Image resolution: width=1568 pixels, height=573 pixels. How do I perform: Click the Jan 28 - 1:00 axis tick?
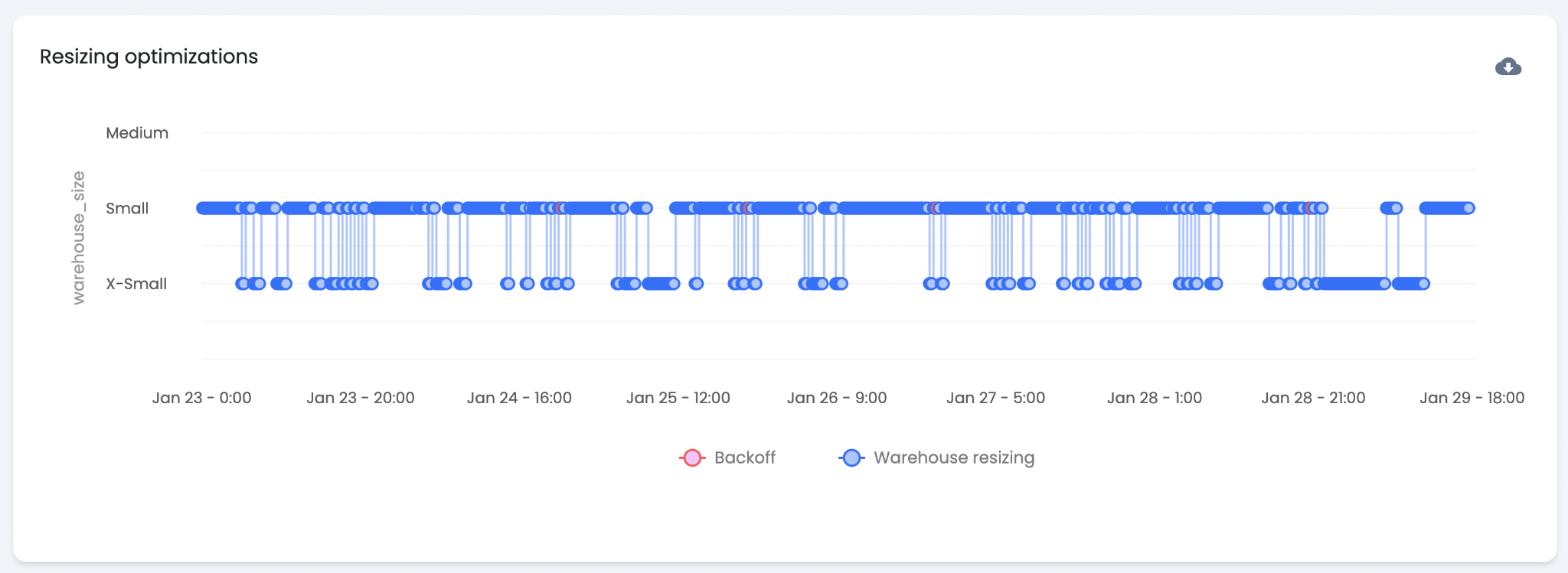coord(1154,398)
